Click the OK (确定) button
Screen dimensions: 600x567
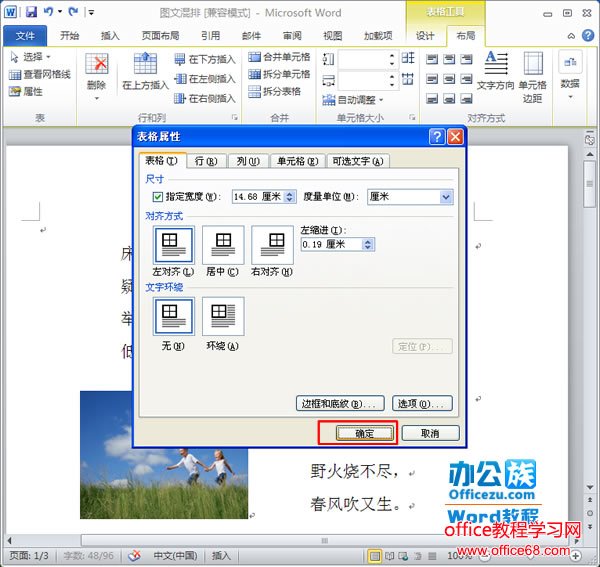[x=364, y=433]
